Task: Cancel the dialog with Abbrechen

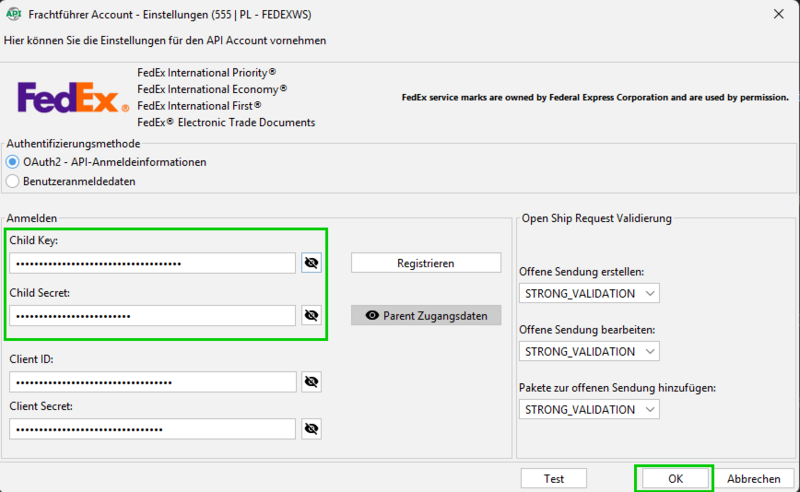Action: (754, 479)
